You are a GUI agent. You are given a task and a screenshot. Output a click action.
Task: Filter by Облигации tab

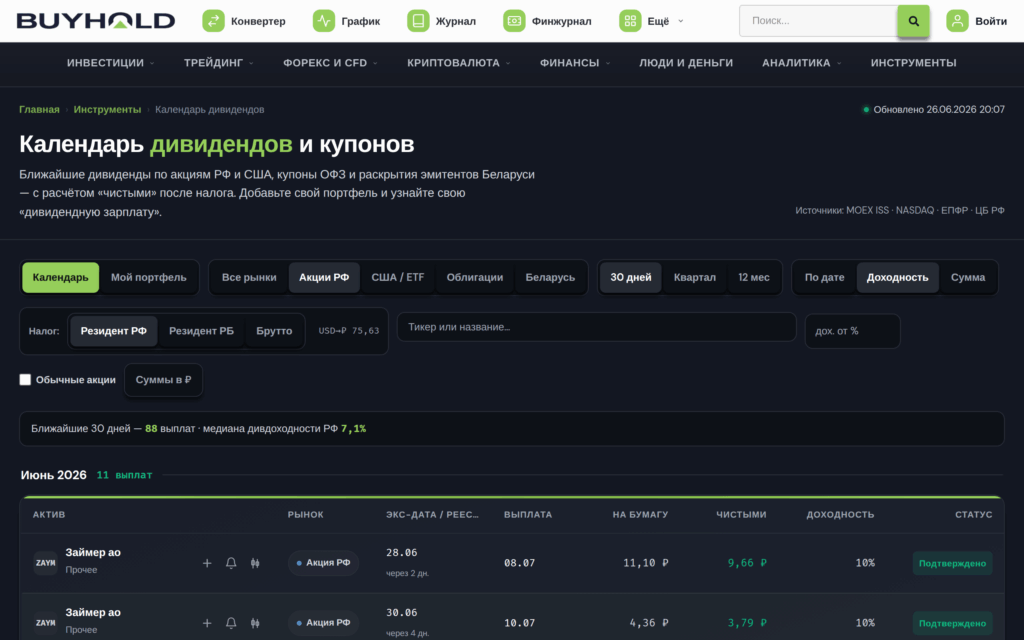point(475,278)
